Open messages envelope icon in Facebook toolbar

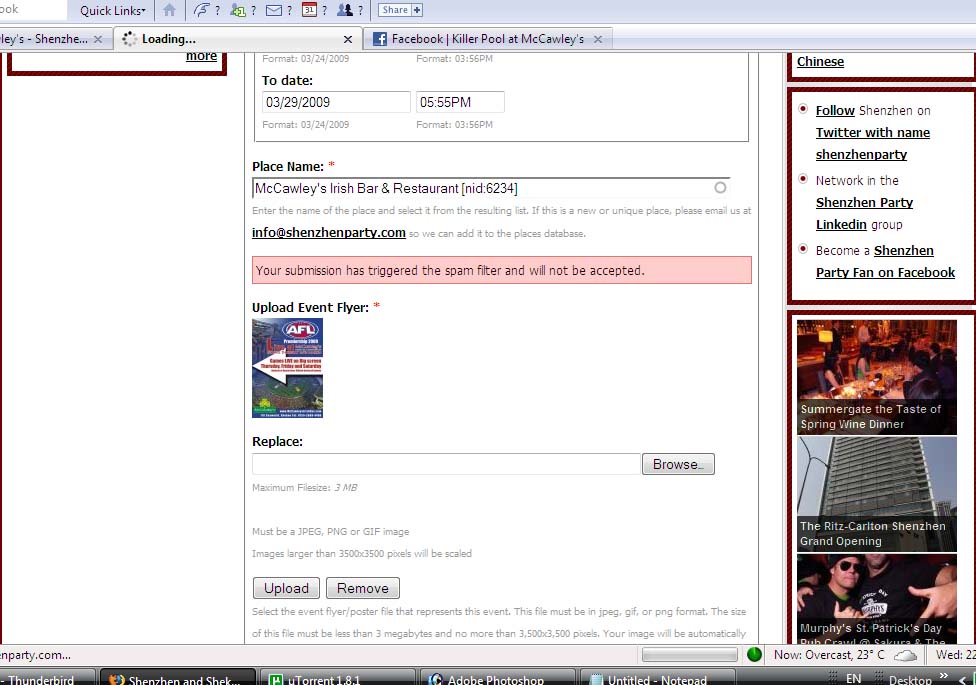coord(274,10)
